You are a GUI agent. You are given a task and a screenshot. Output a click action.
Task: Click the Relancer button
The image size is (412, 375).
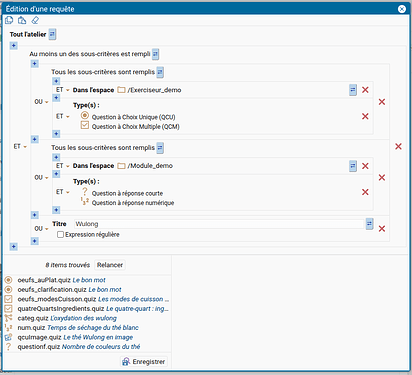tap(110, 265)
